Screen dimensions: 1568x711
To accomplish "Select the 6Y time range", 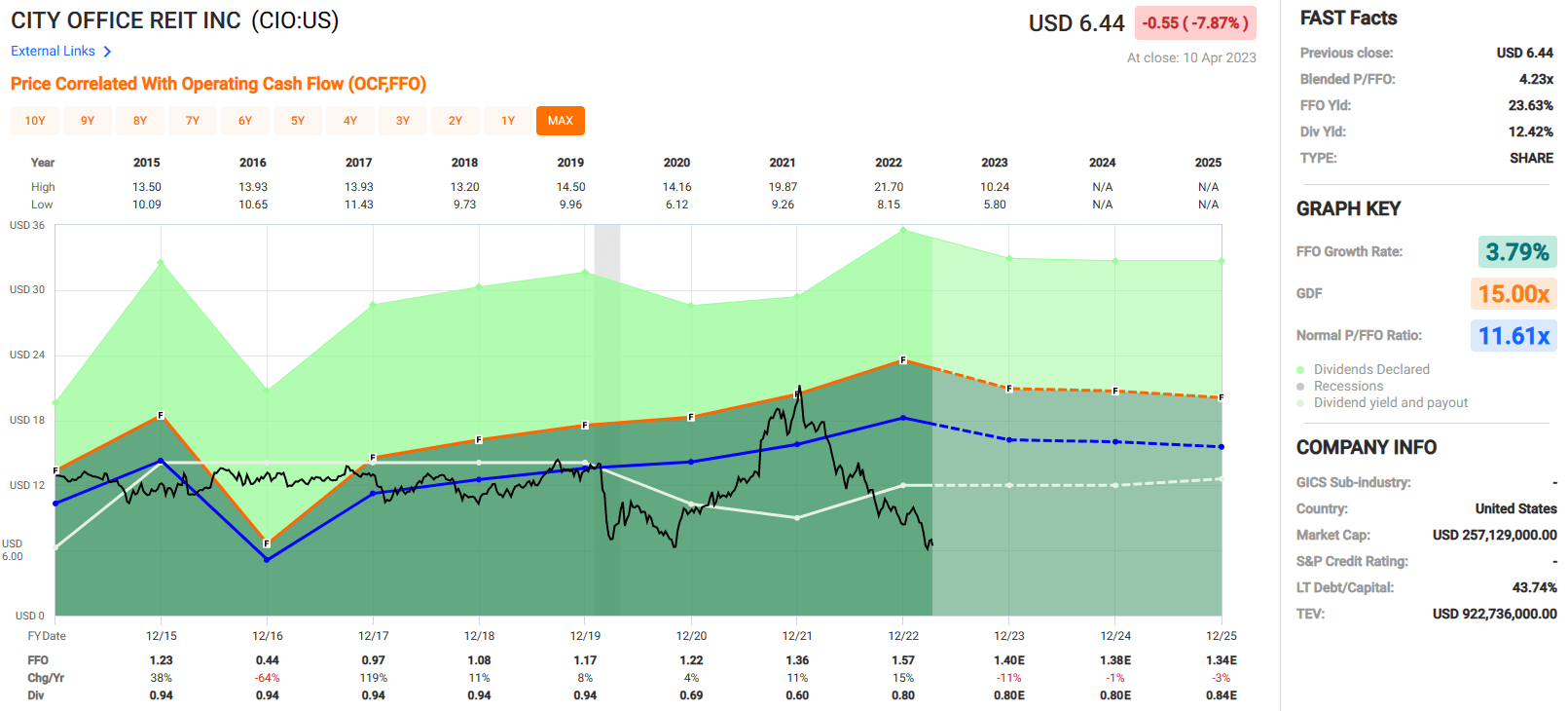I will click(245, 121).
